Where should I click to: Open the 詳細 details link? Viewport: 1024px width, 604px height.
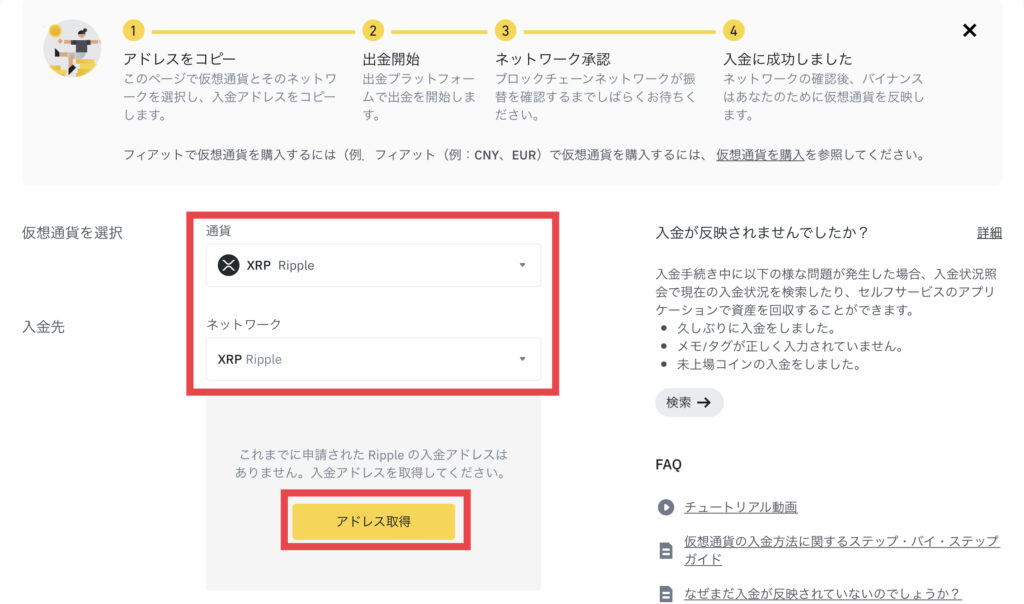(x=989, y=233)
